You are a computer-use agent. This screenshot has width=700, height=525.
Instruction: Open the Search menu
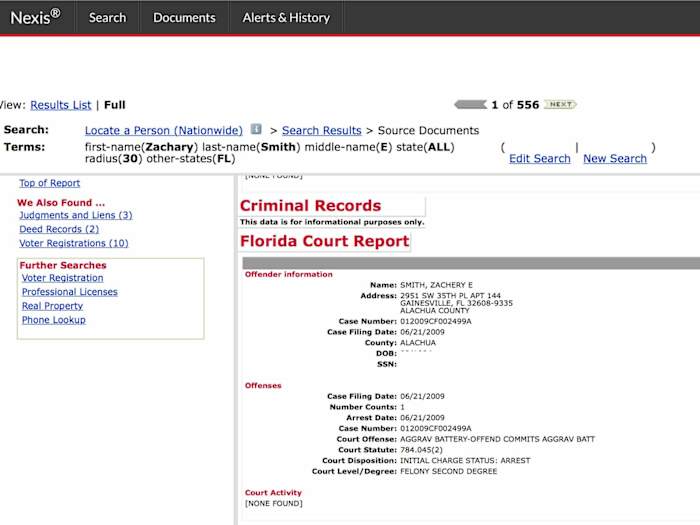tap(107, 17)
